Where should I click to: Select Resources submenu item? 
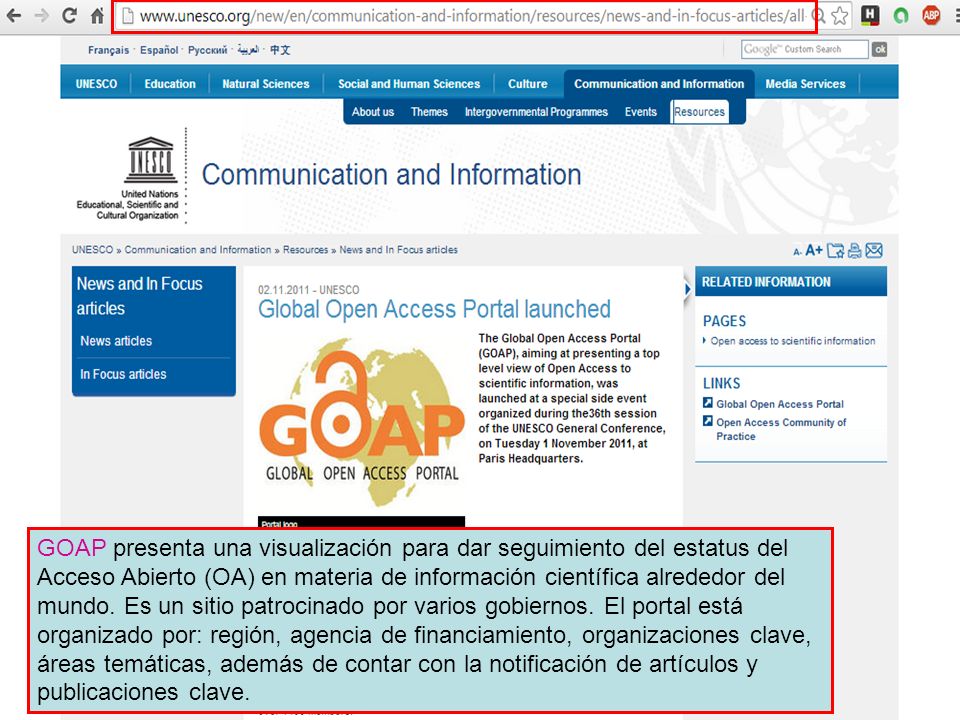click(x=699, y=112)
